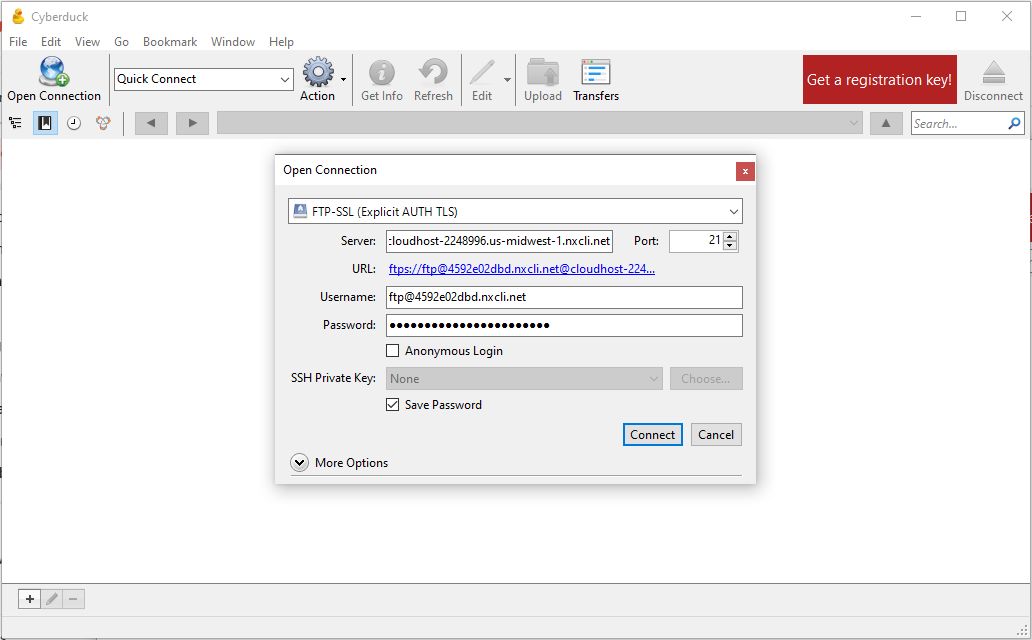This screenshot has width=1032, height=640.
Task: Open the Bookmark menu
Action: pos(170,41)
